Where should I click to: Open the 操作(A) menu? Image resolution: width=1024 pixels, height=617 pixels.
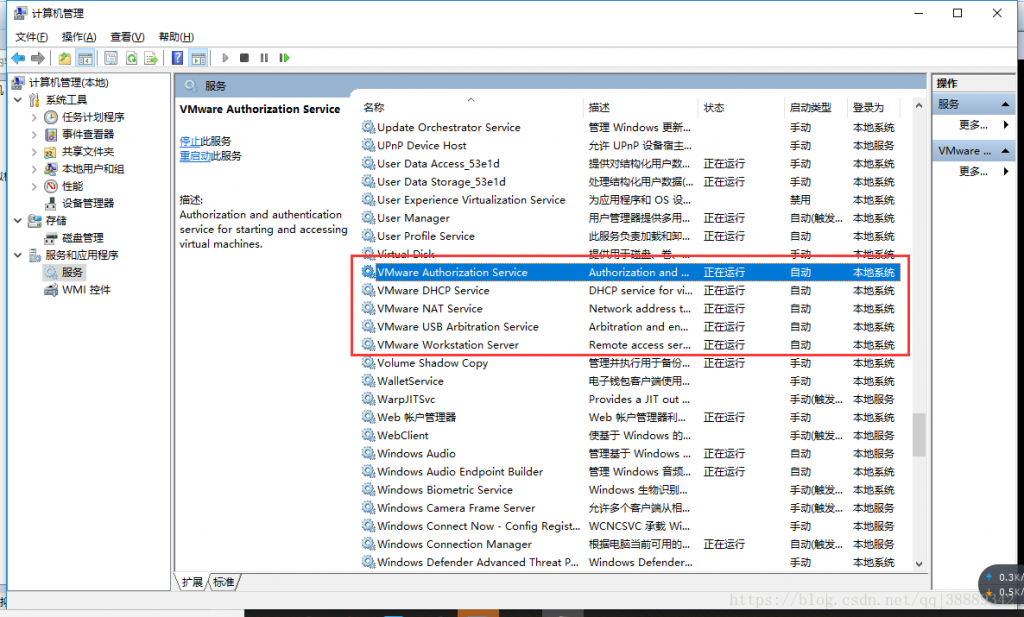[x=79, y=37]
